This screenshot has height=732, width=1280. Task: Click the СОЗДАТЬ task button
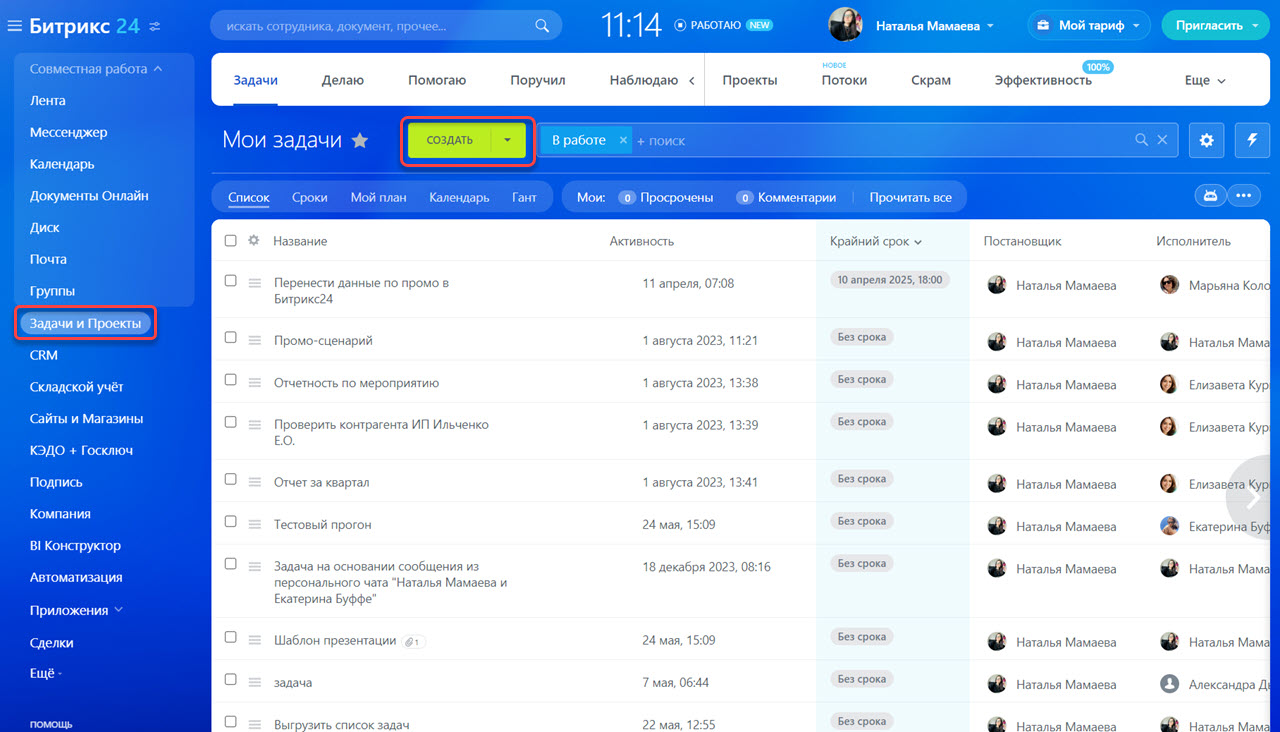pyautogui.click(x=449, y=141)
